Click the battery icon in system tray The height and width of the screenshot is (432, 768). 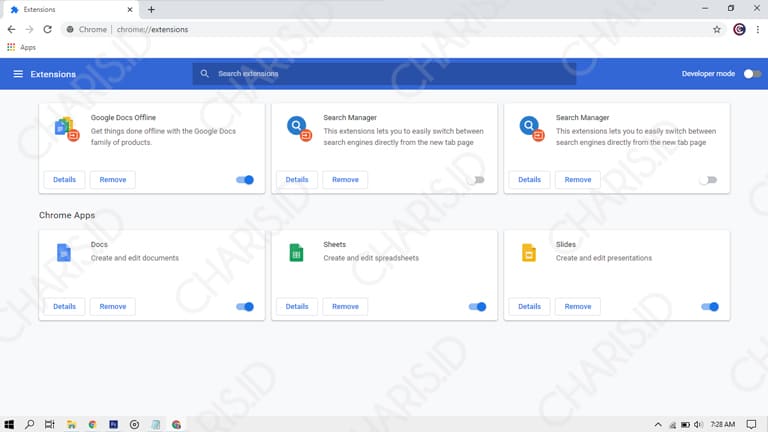(686, 424)
